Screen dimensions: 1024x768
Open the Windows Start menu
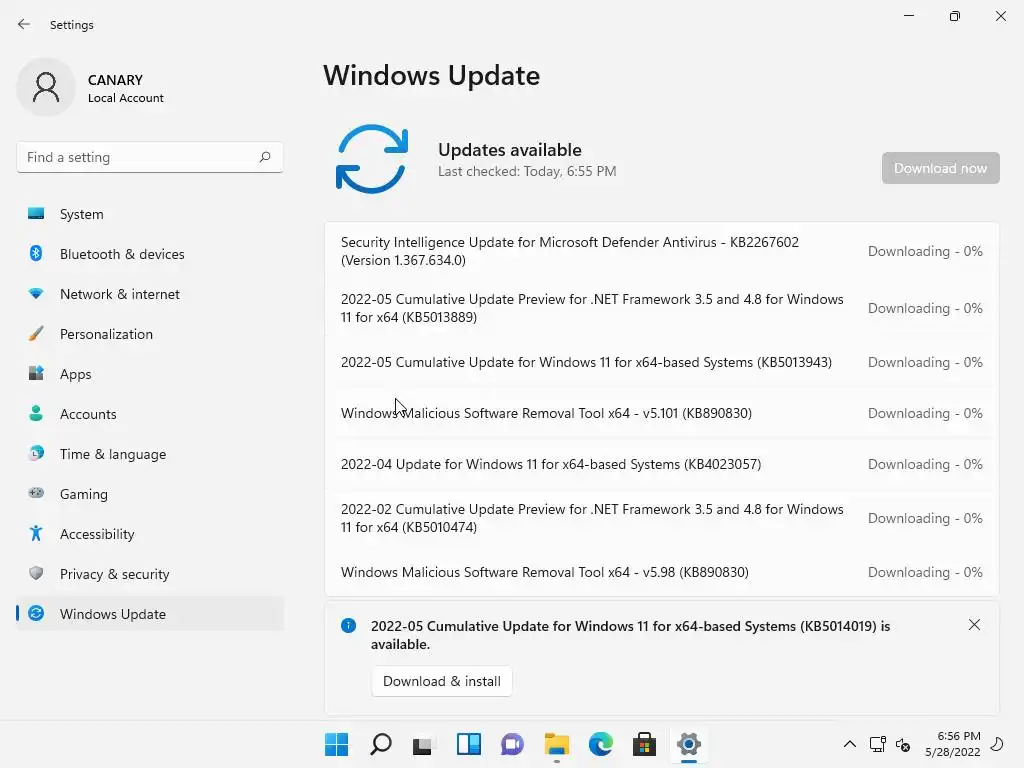click(x=336, y=744)
